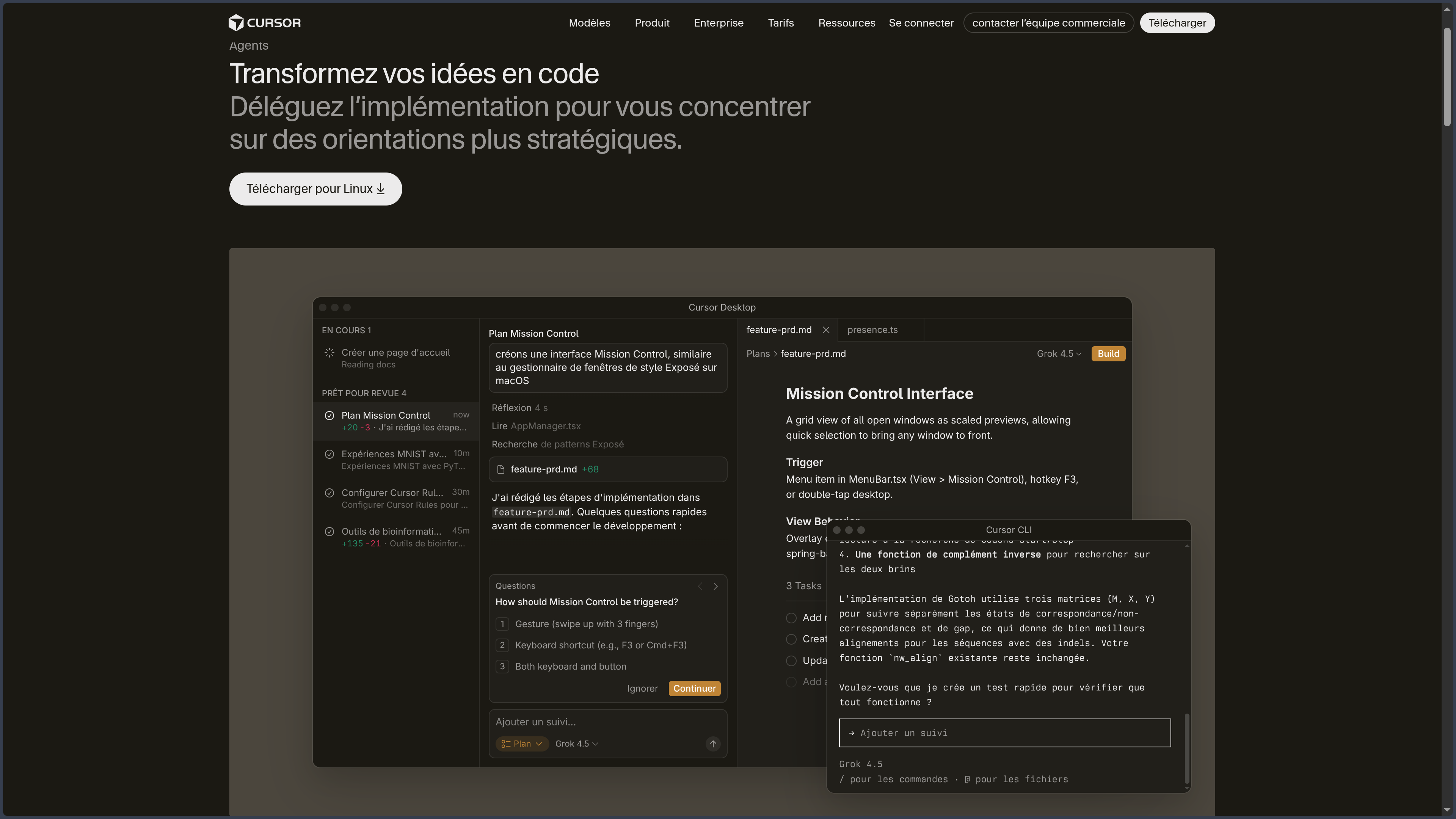
Task: Click Lire AppManager.tsx step
Action: tap(536, 426)
